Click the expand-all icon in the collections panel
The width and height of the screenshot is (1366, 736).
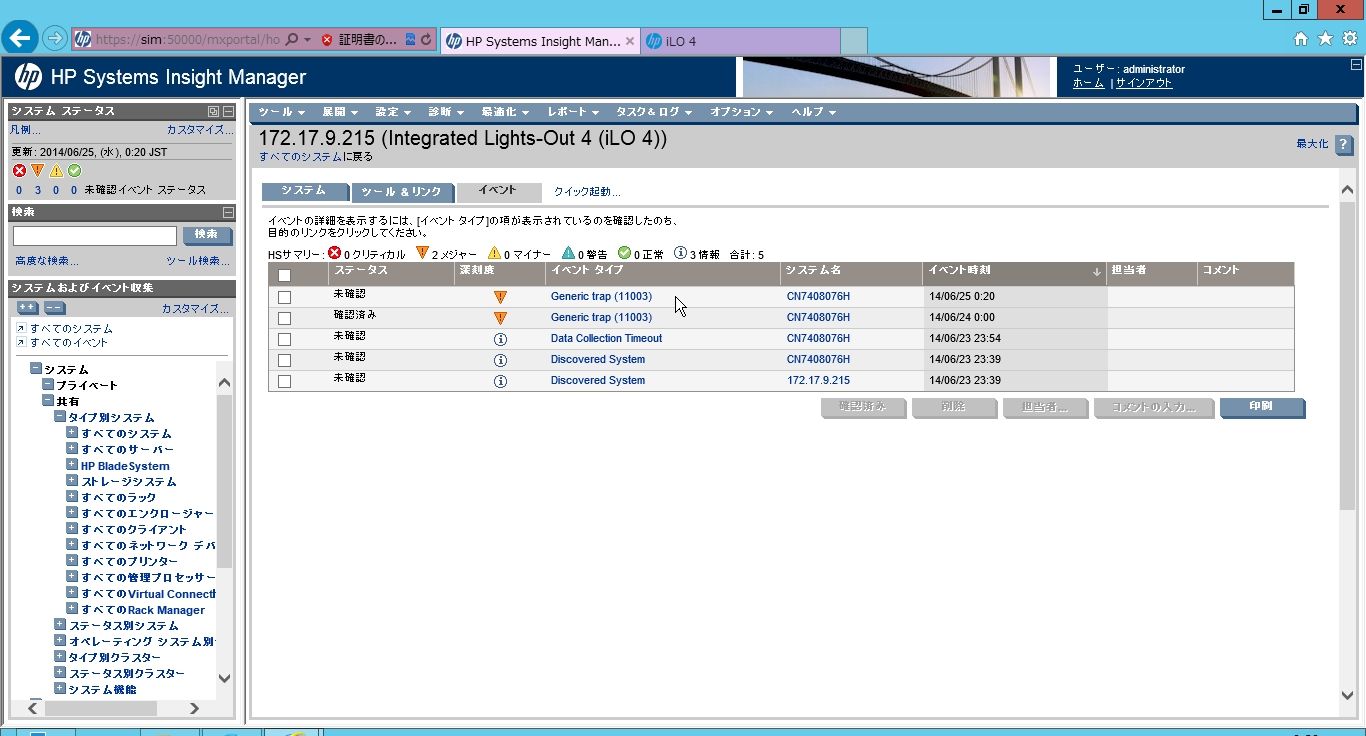[28, 308]
